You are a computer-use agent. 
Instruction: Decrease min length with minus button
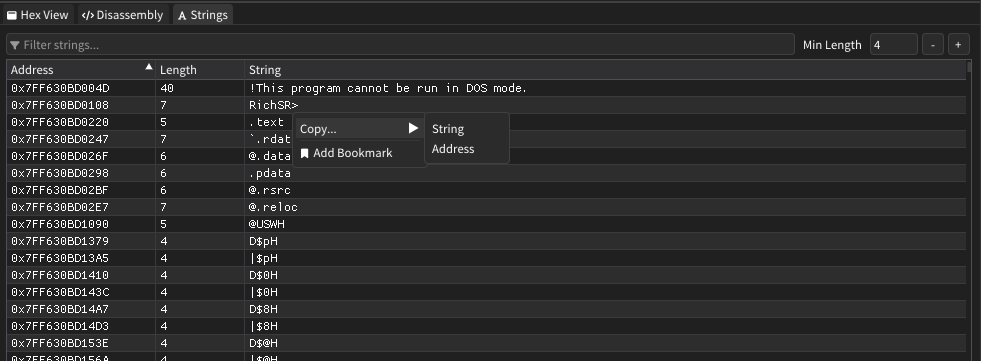pos(933,45)
